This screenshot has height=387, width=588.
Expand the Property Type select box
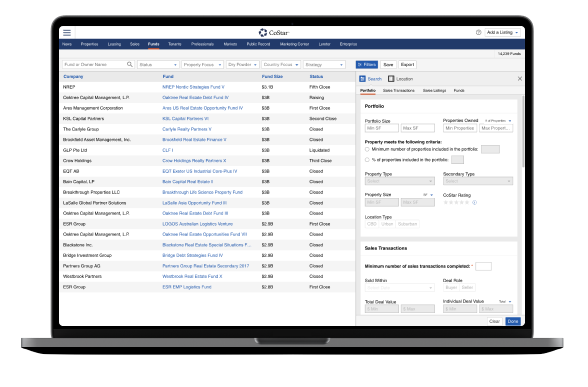tap(400, 181)
